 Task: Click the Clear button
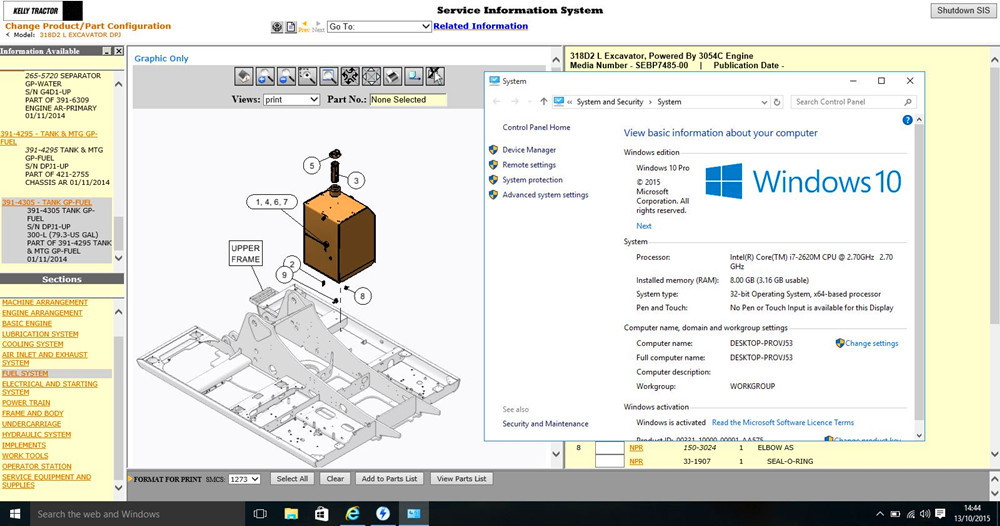335,479
